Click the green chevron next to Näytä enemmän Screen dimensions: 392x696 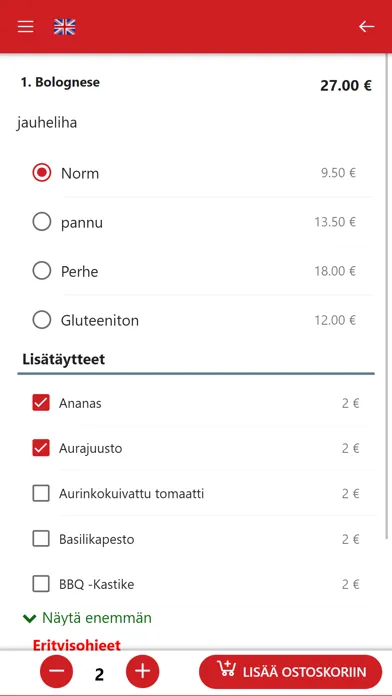coord(29,618)
